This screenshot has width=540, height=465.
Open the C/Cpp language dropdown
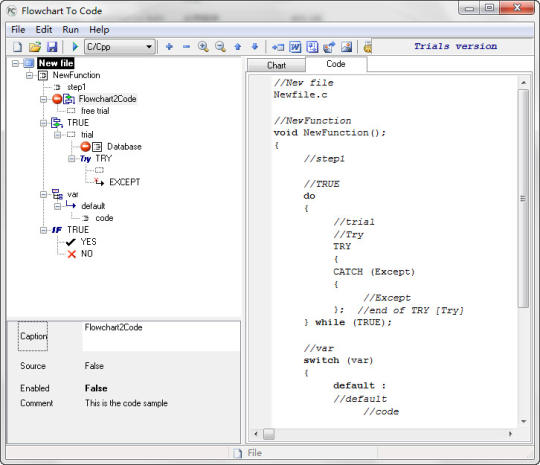click(x=120, y=46)
